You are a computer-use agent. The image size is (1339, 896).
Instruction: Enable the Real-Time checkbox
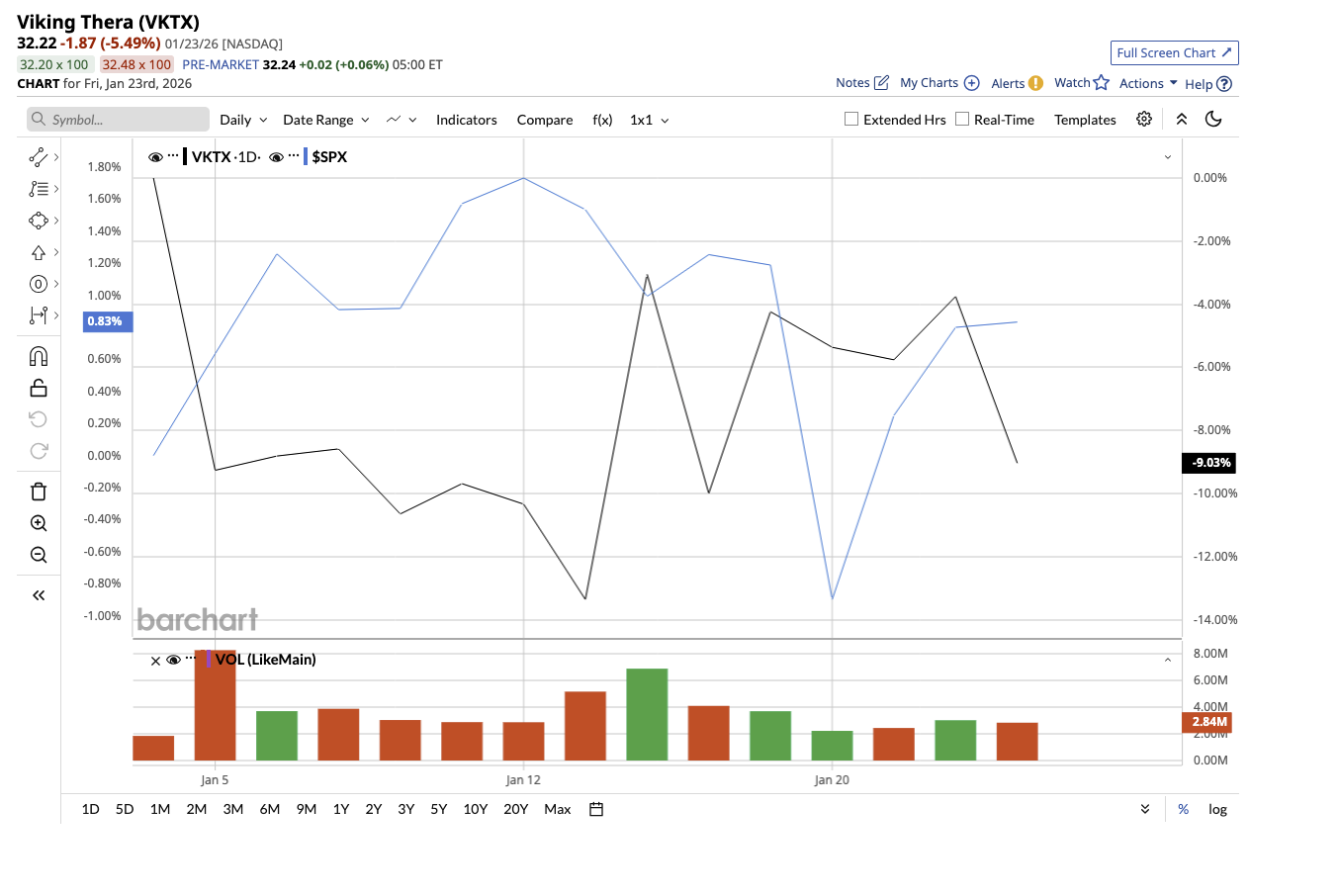(x=962, y=119)
